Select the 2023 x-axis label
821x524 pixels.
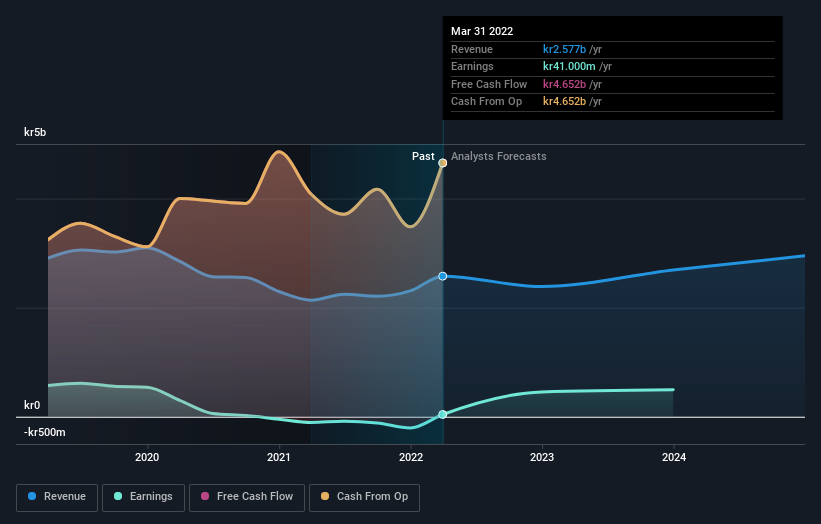pos(542,457)
